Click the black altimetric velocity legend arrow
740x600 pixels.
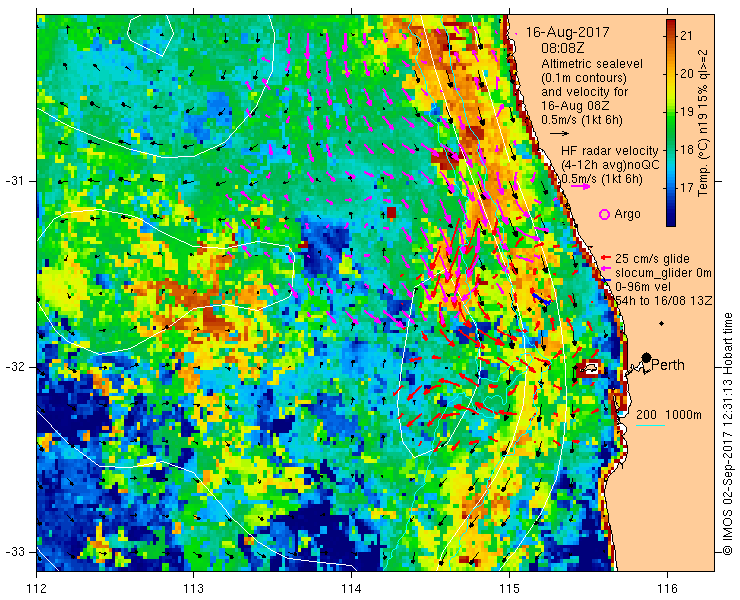pyautogui.click(x=560, y=134)
